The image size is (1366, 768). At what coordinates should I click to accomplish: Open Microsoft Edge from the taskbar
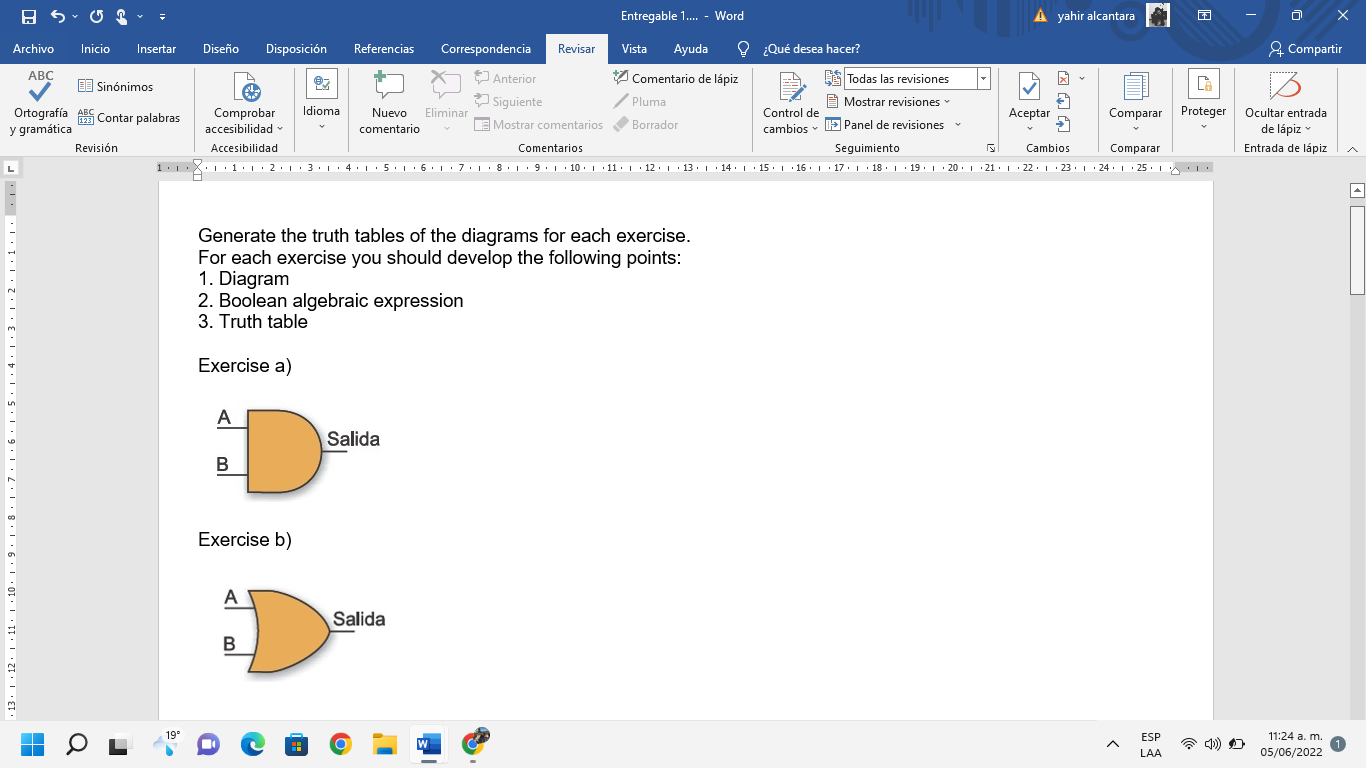tap(252, 744)
